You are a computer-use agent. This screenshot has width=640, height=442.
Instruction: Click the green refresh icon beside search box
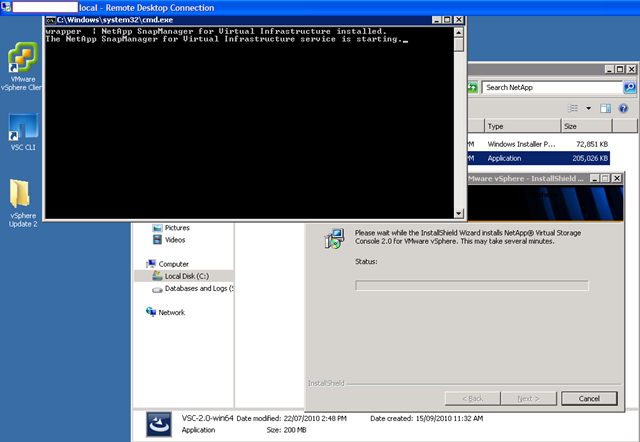pyautogui.click(x=472, y=87)
